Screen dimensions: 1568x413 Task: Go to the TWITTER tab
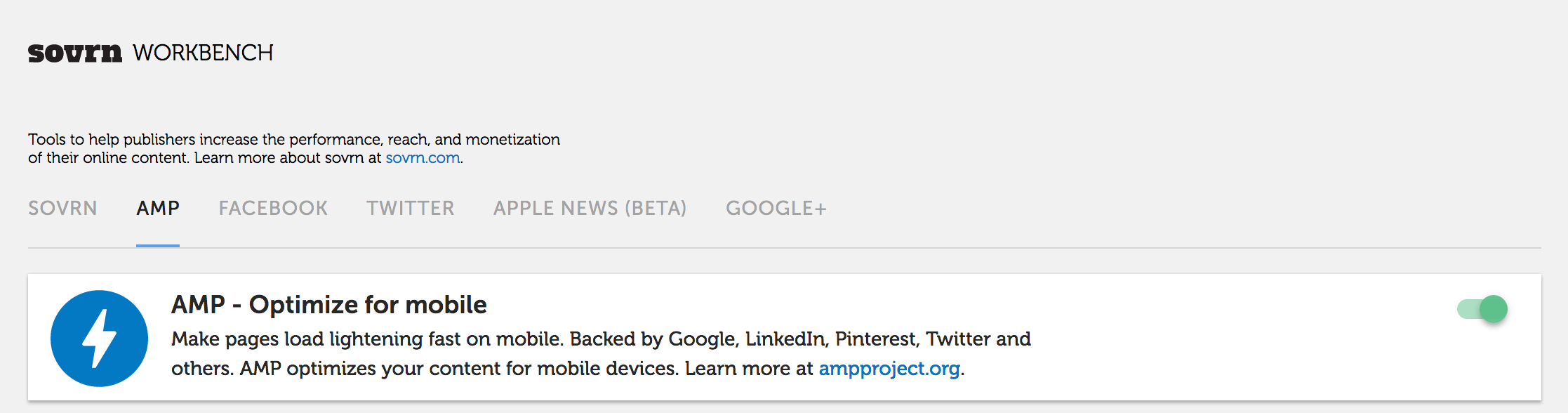(x=411, y=209)
